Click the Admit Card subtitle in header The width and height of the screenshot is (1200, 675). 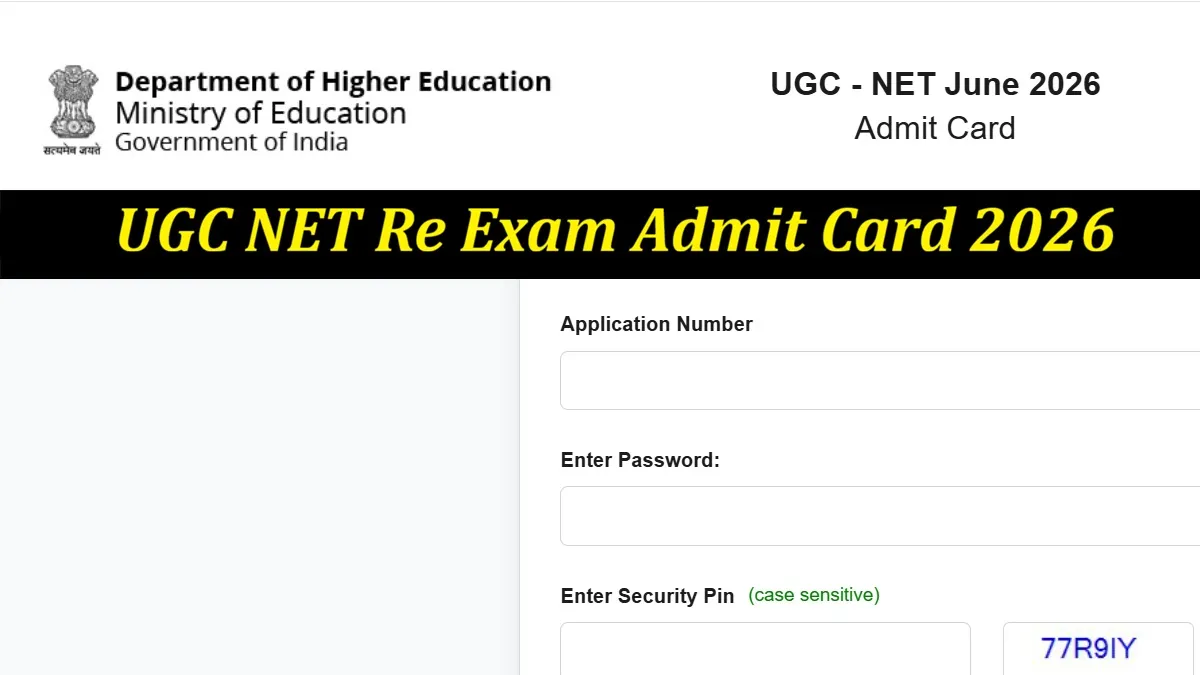[935, 128]
